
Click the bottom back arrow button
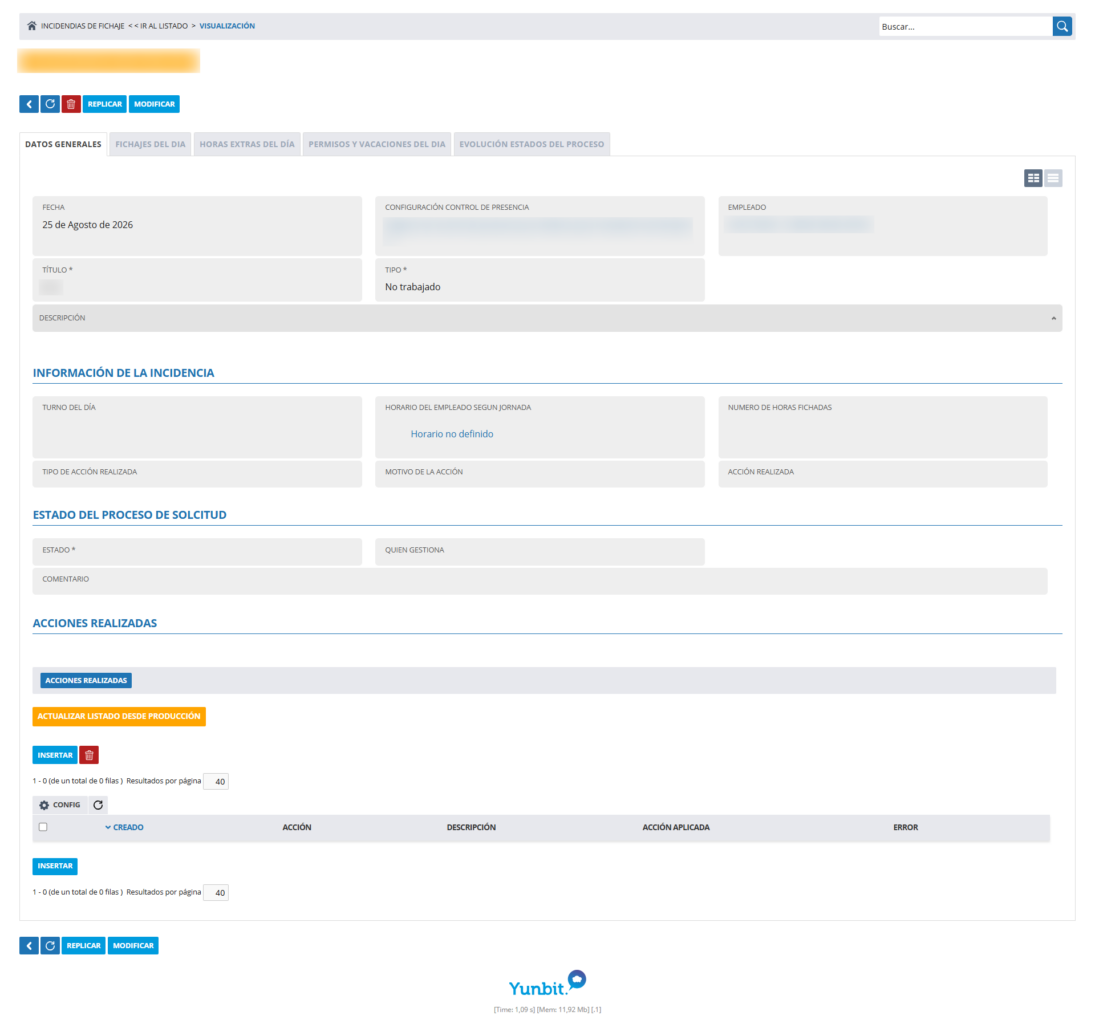point(29,946)
